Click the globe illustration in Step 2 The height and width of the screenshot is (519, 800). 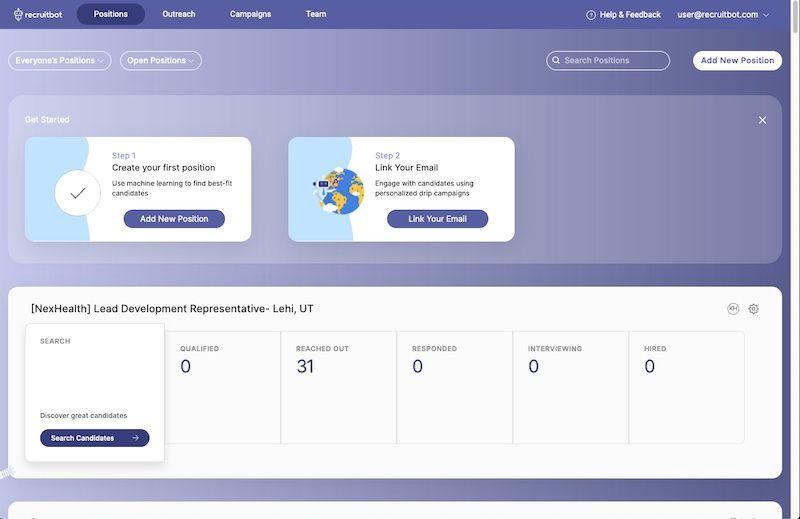(x=339, y=191)
